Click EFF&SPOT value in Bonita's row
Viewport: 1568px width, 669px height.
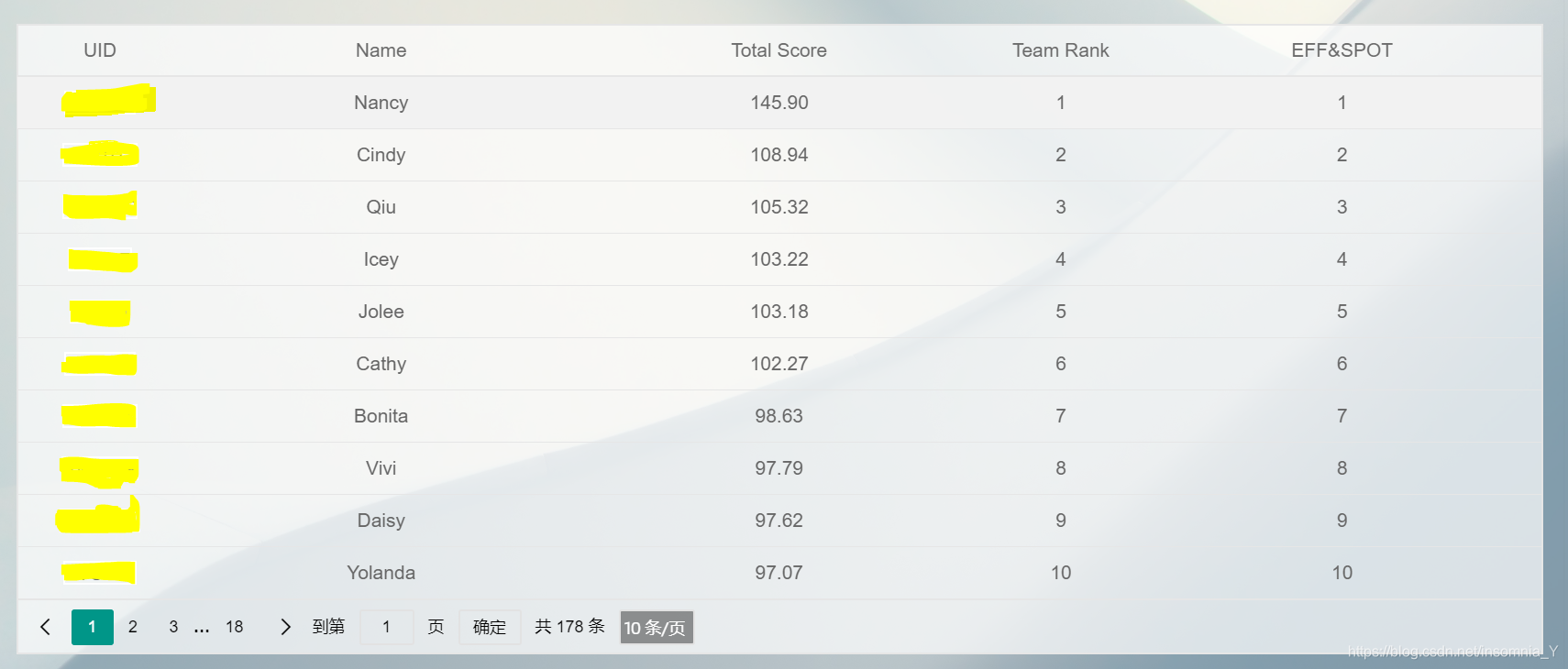pyautogui.click(x=1342, y=416)
